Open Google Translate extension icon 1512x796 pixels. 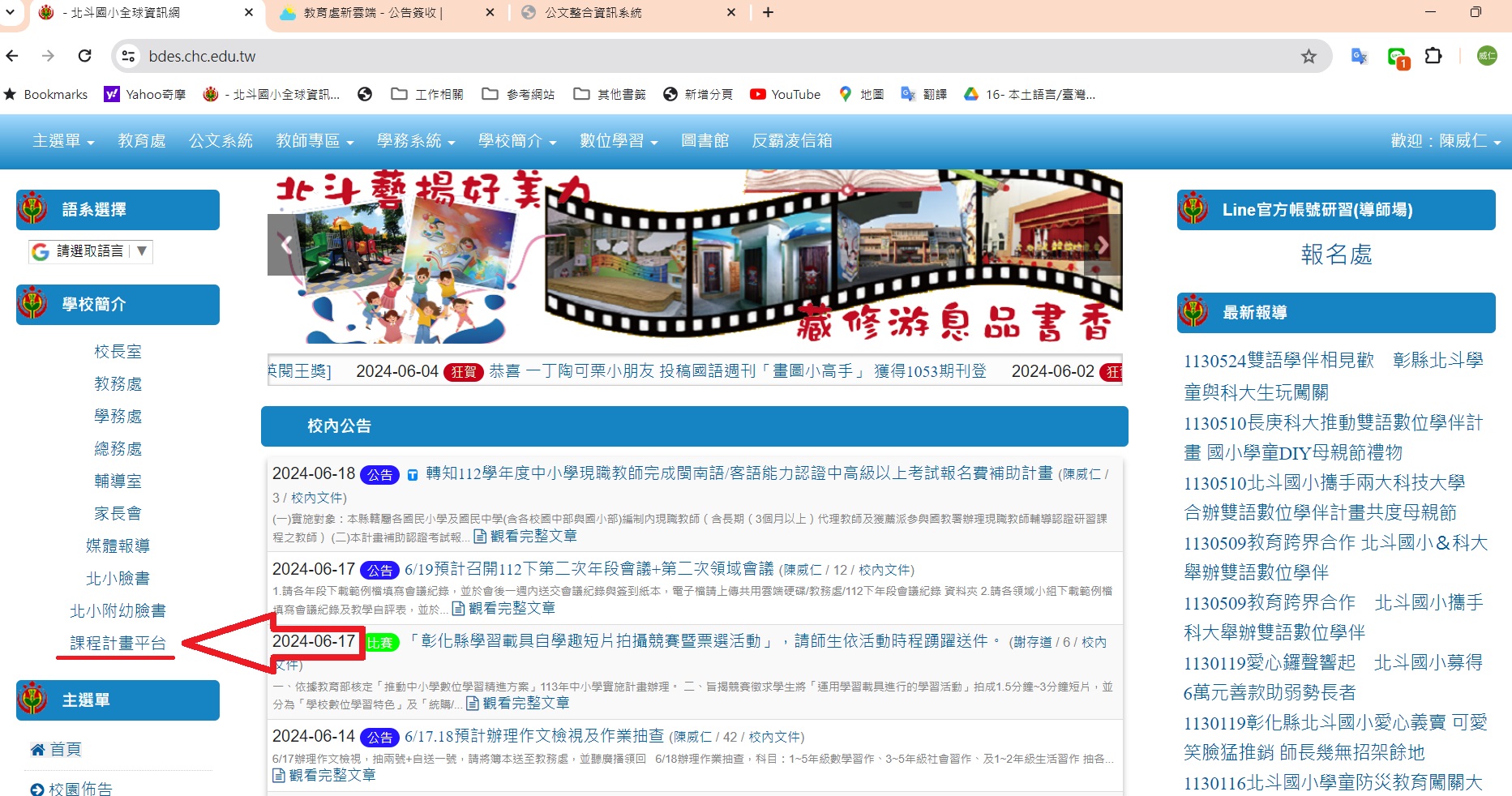click(x=1360, y=56)
